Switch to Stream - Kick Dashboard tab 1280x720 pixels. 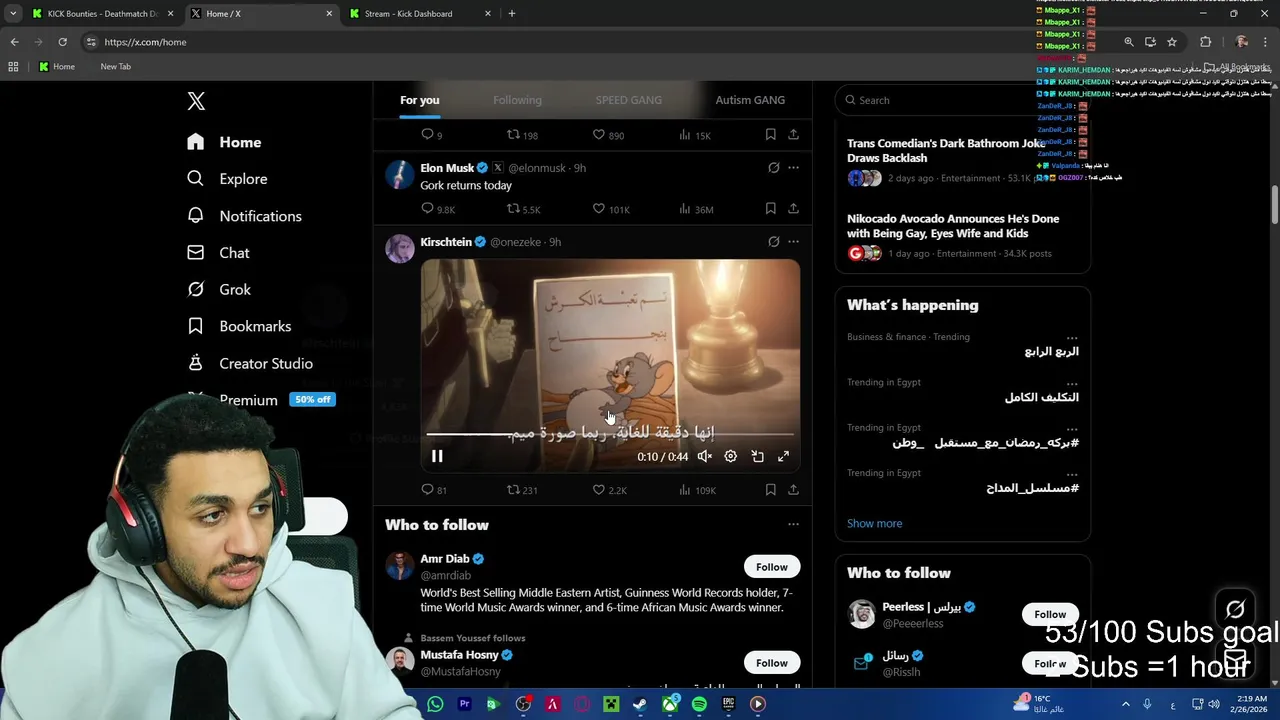(418, 14)
